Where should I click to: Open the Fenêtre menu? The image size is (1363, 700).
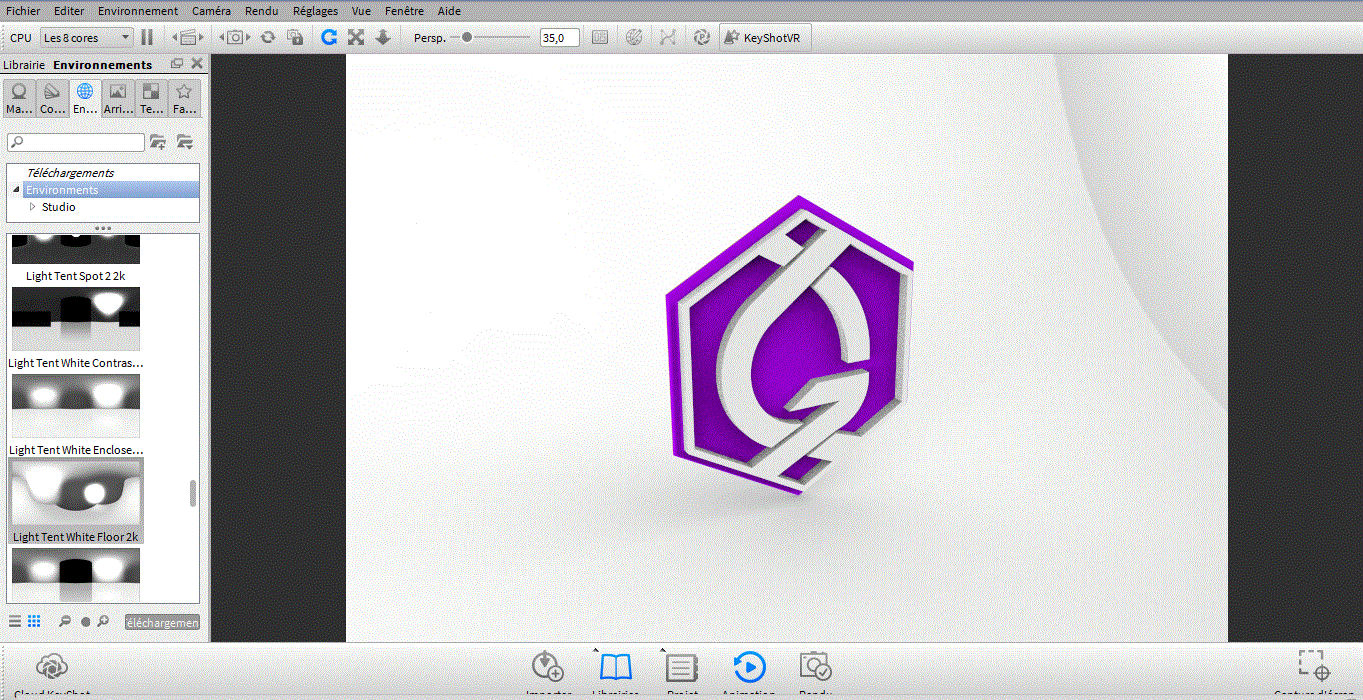[x=404, y=11]
